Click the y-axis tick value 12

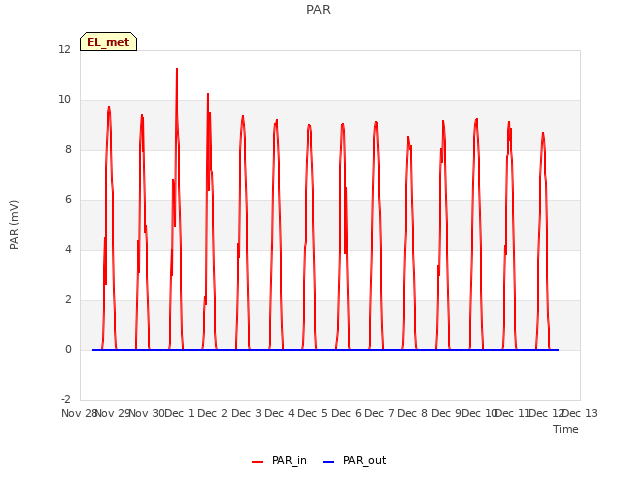(x=64, y=49)
